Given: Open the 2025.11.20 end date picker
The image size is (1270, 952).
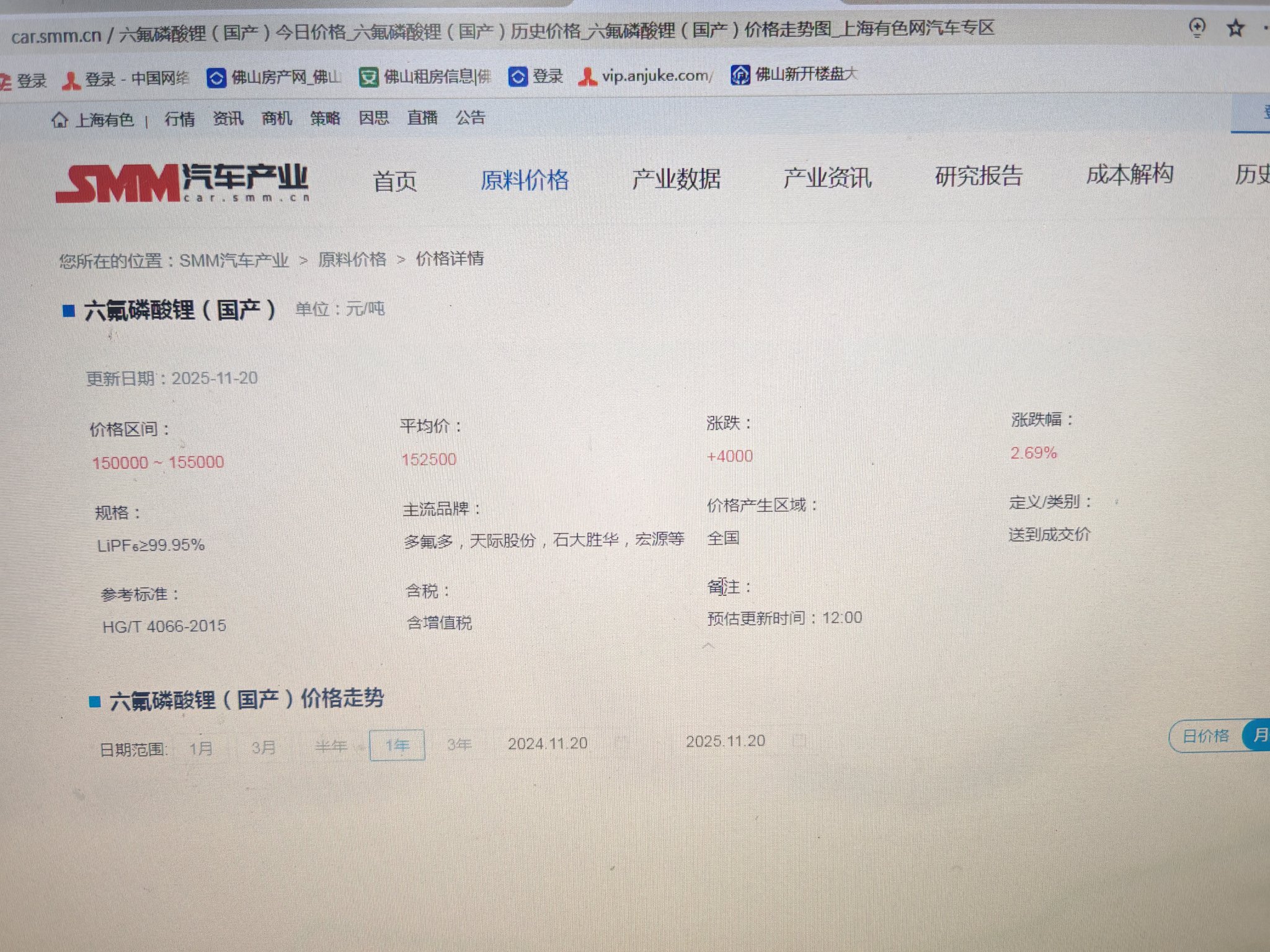Looking at the screenshot, I should 725,741.
